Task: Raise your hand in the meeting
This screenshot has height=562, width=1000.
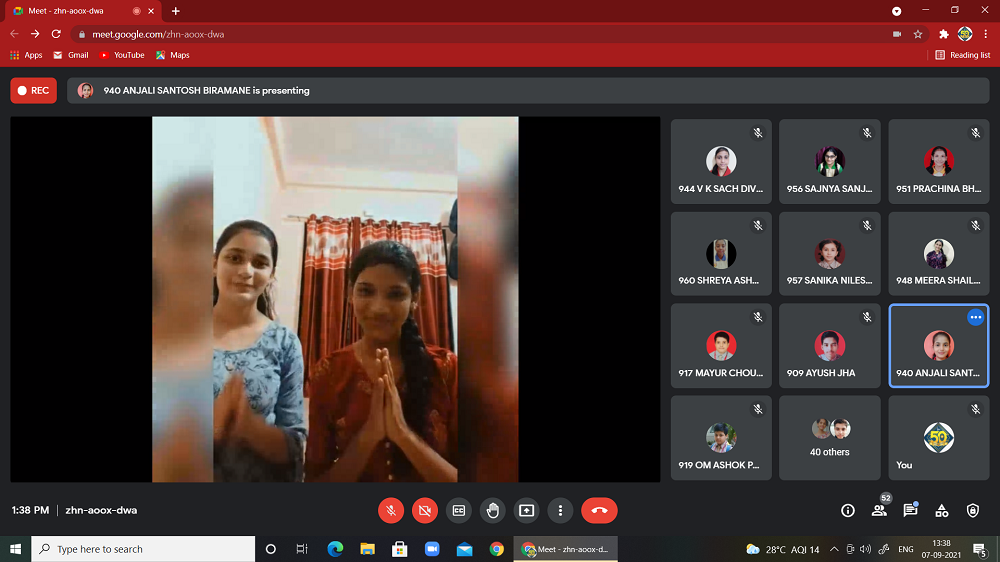Action: [493, 510]
